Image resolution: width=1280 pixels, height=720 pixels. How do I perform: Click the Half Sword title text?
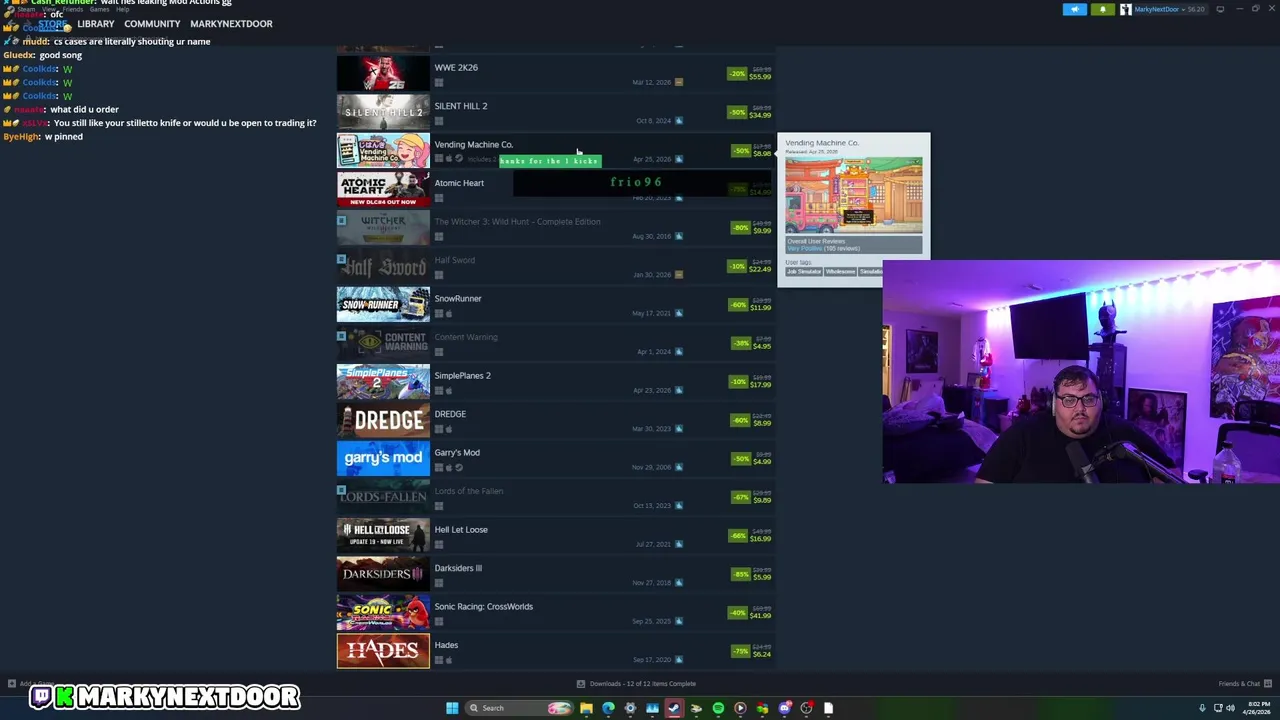(x=454, y=260)
